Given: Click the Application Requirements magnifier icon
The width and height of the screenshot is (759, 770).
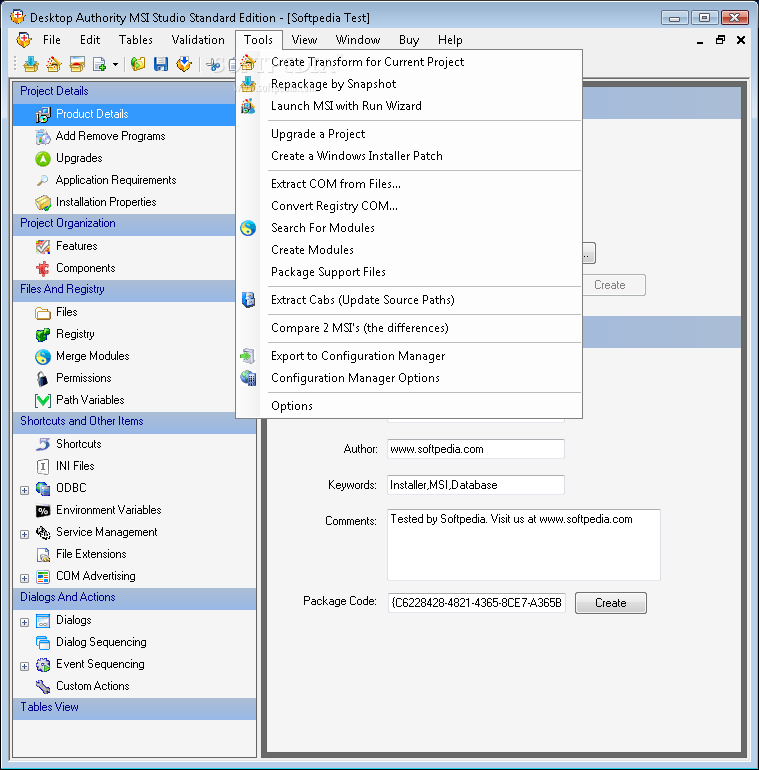Looking at the screenshot, I should tap(43, 180).
